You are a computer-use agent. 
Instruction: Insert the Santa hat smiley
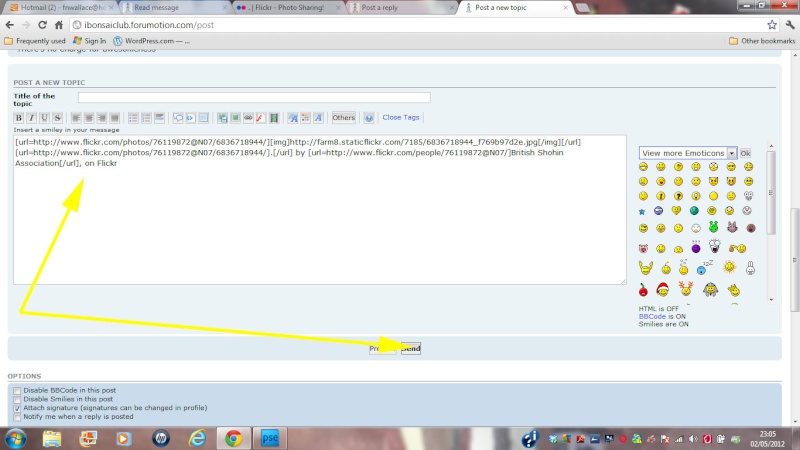pos(662,290)
